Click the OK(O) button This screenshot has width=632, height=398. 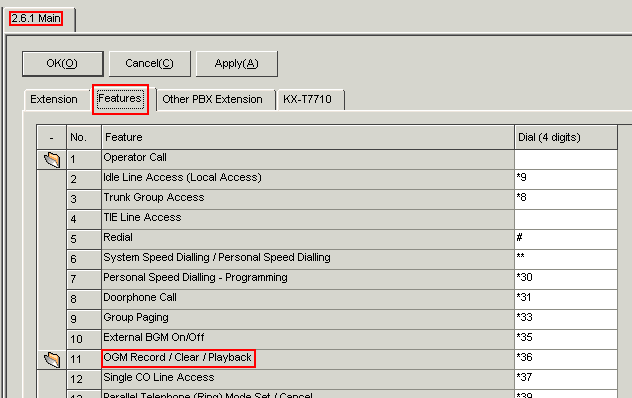pyautogui.click(x=62, y=64)
